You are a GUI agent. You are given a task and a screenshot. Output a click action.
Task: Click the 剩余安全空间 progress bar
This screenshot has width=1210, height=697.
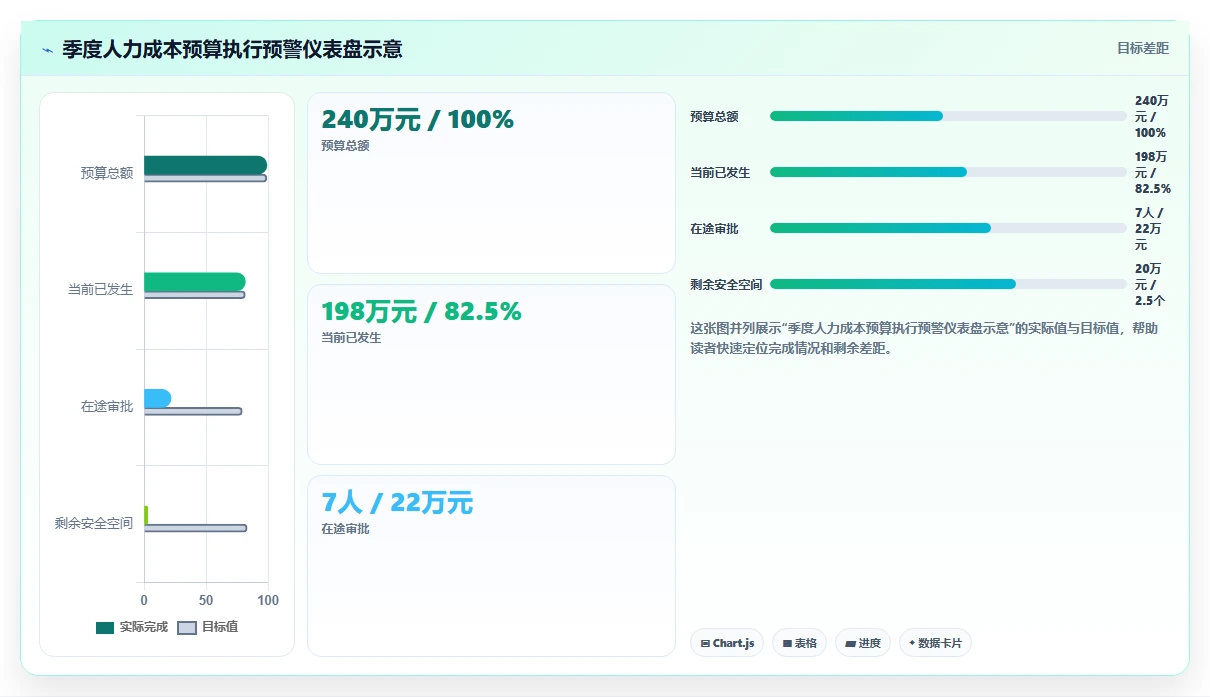[x=948, y=284]
